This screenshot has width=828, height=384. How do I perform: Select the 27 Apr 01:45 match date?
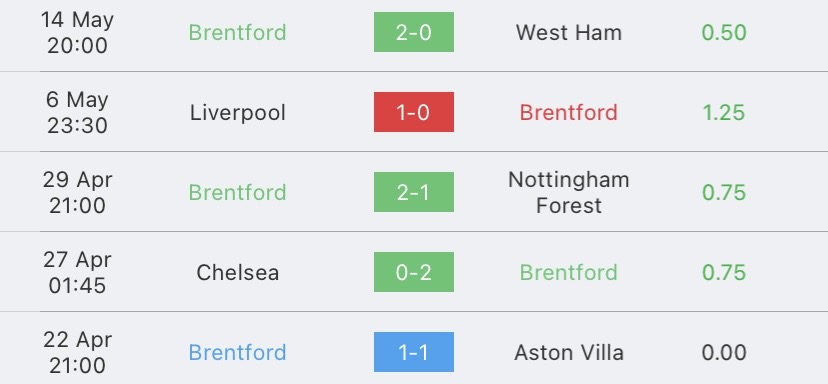(77, 273)
